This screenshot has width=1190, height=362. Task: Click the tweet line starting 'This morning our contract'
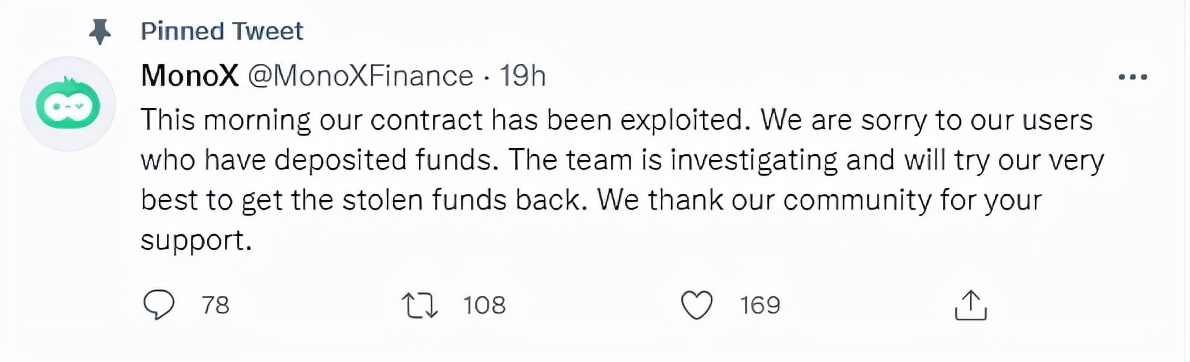tap(616, 121)
